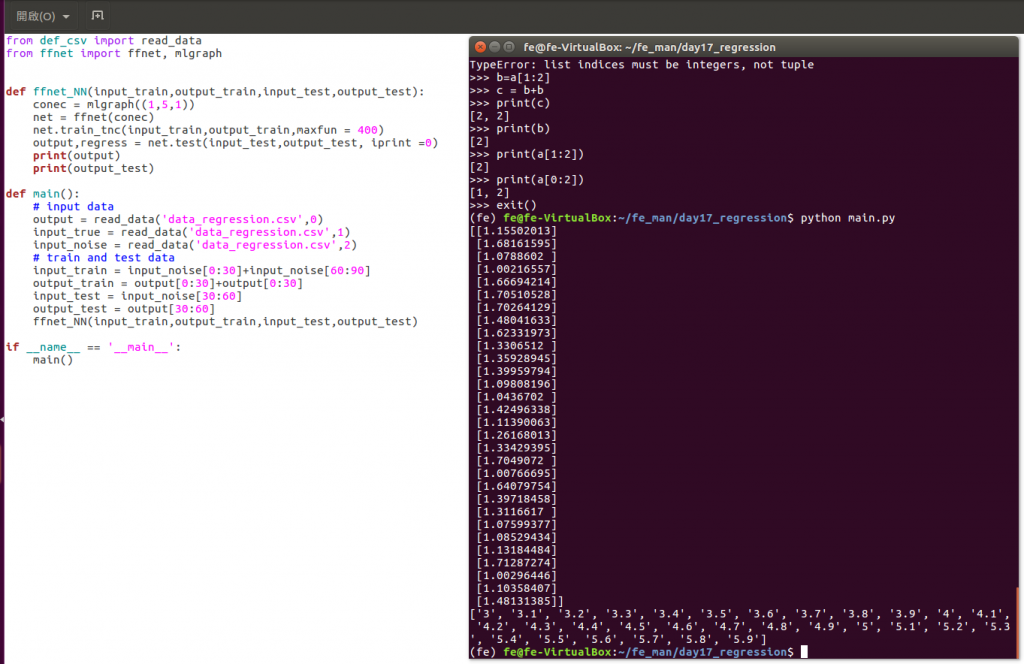Click the ffnet_NN call line inside main()

pos(225,321)
